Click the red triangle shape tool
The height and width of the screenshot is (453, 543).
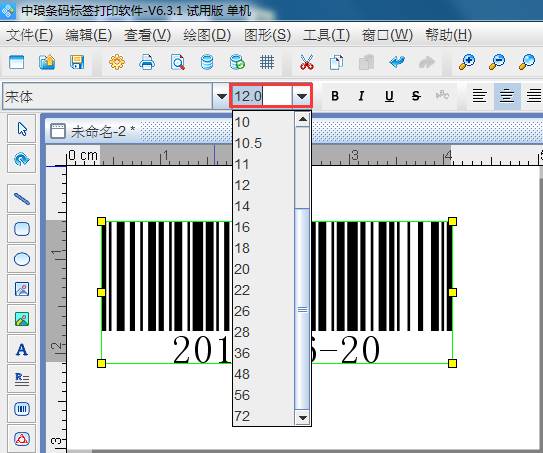pyautogui.click(x=22, y=438)
